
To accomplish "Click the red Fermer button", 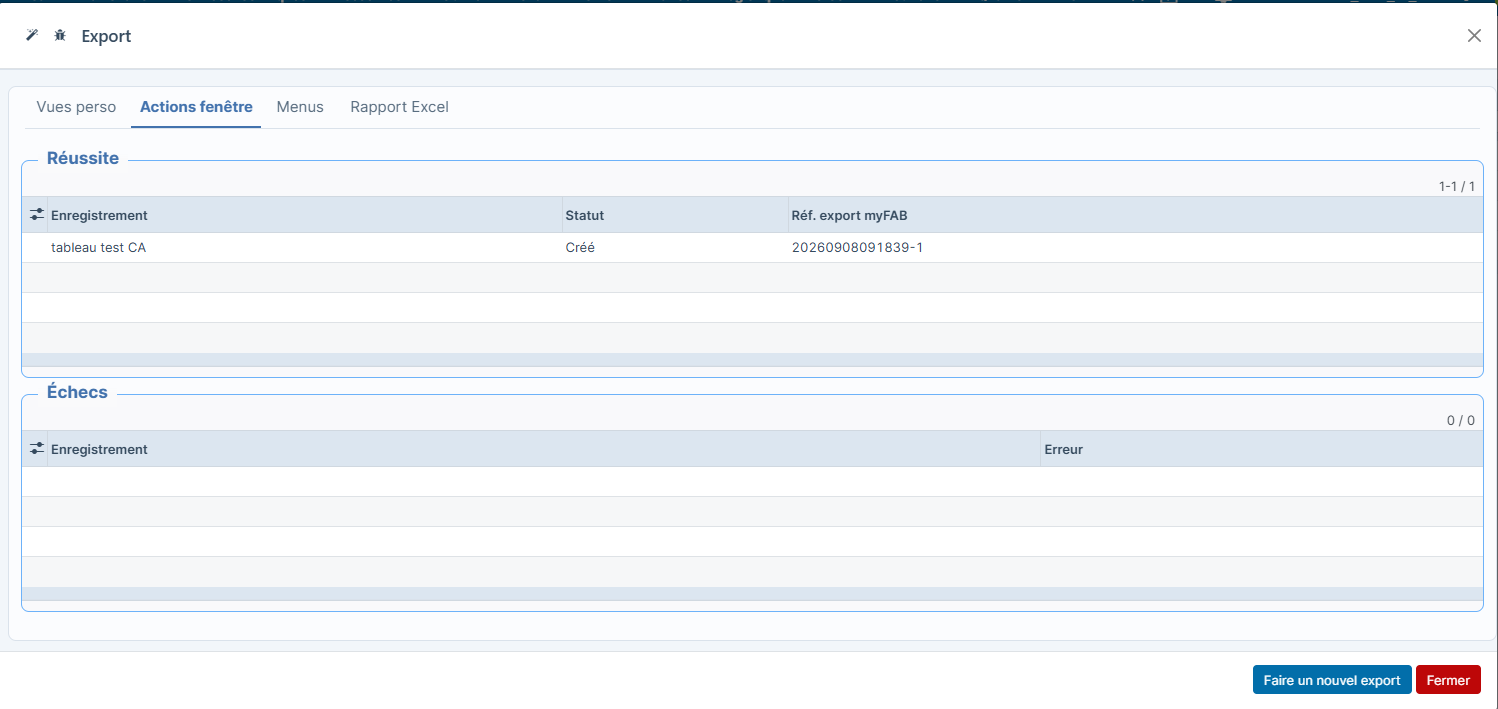I will [x=1448, y=680].
